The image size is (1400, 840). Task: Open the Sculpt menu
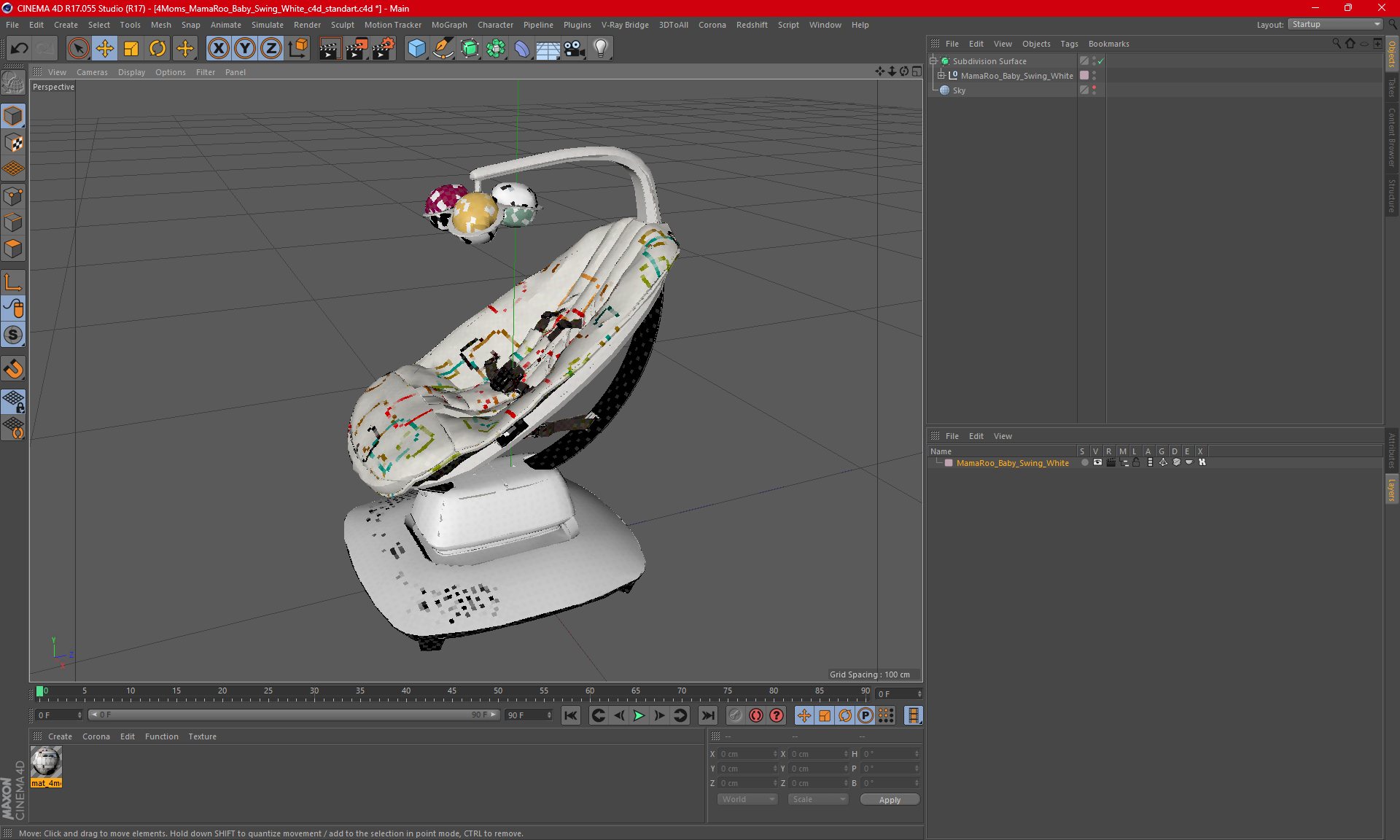(342, 25)
